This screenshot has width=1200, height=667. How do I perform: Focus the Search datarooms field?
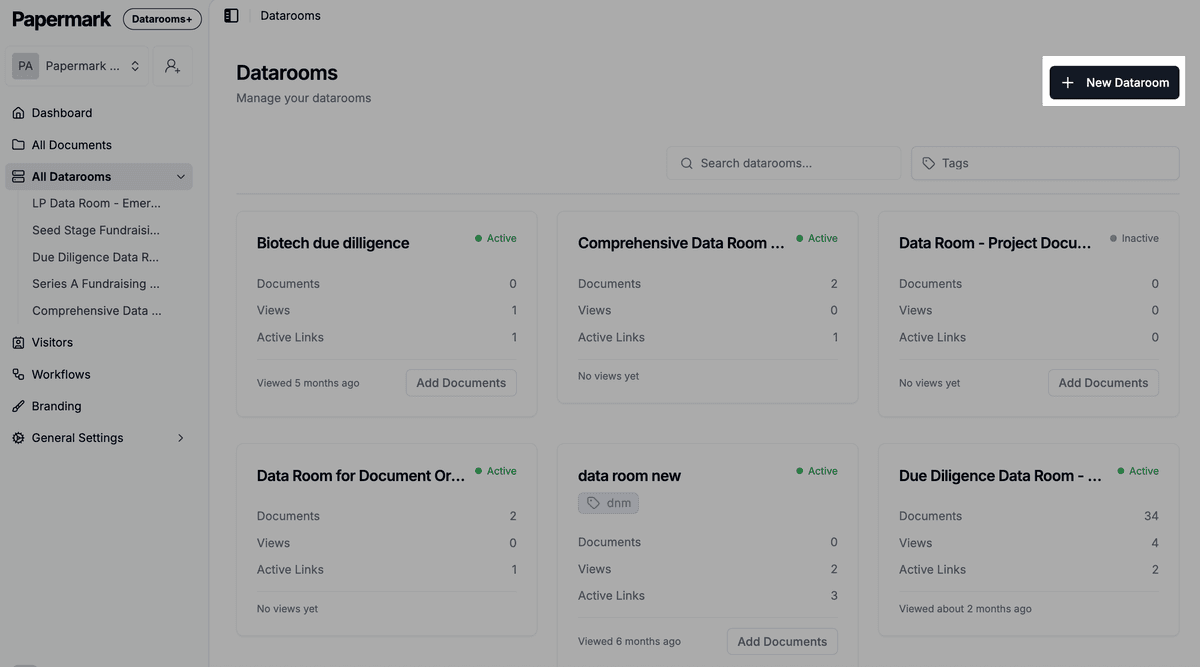(x=784, y=163)
